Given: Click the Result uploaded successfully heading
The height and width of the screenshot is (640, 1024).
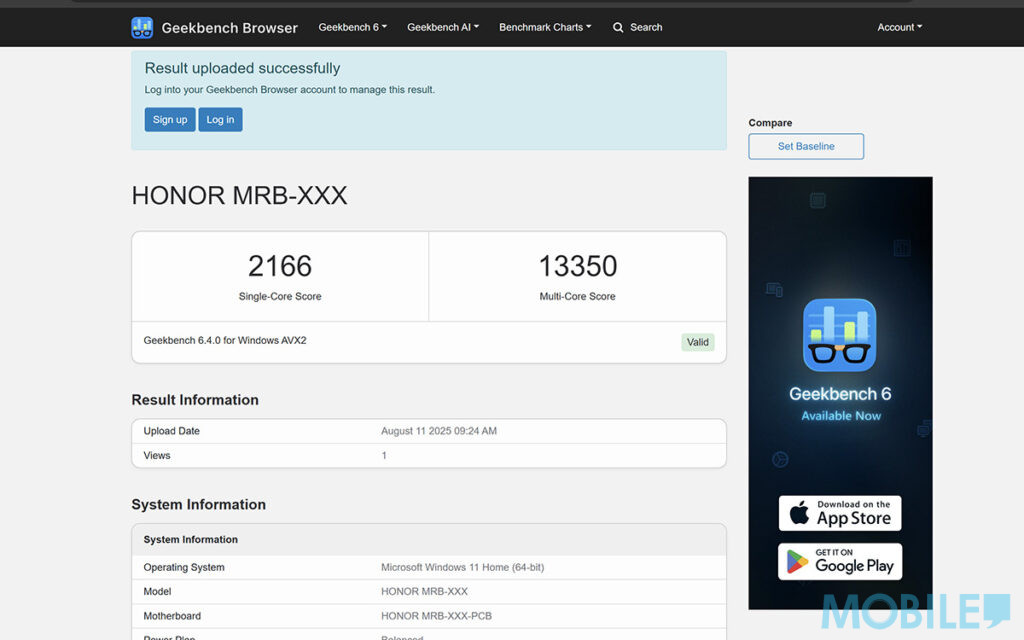Looking at the screenshot, I should (x=242, y=68).
